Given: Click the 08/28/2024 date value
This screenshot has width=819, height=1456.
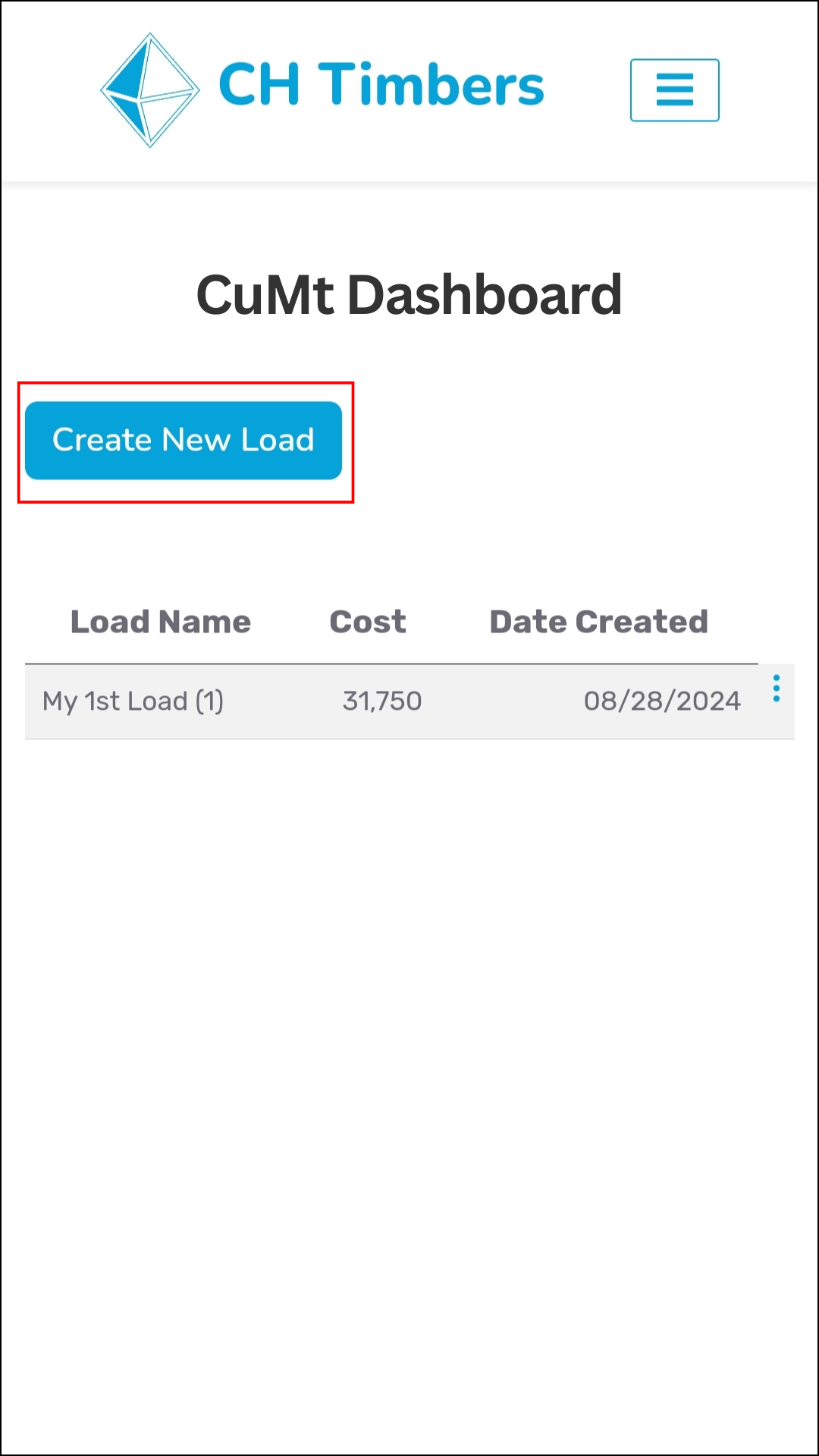Looking at the screenshot, I should 662,701.
